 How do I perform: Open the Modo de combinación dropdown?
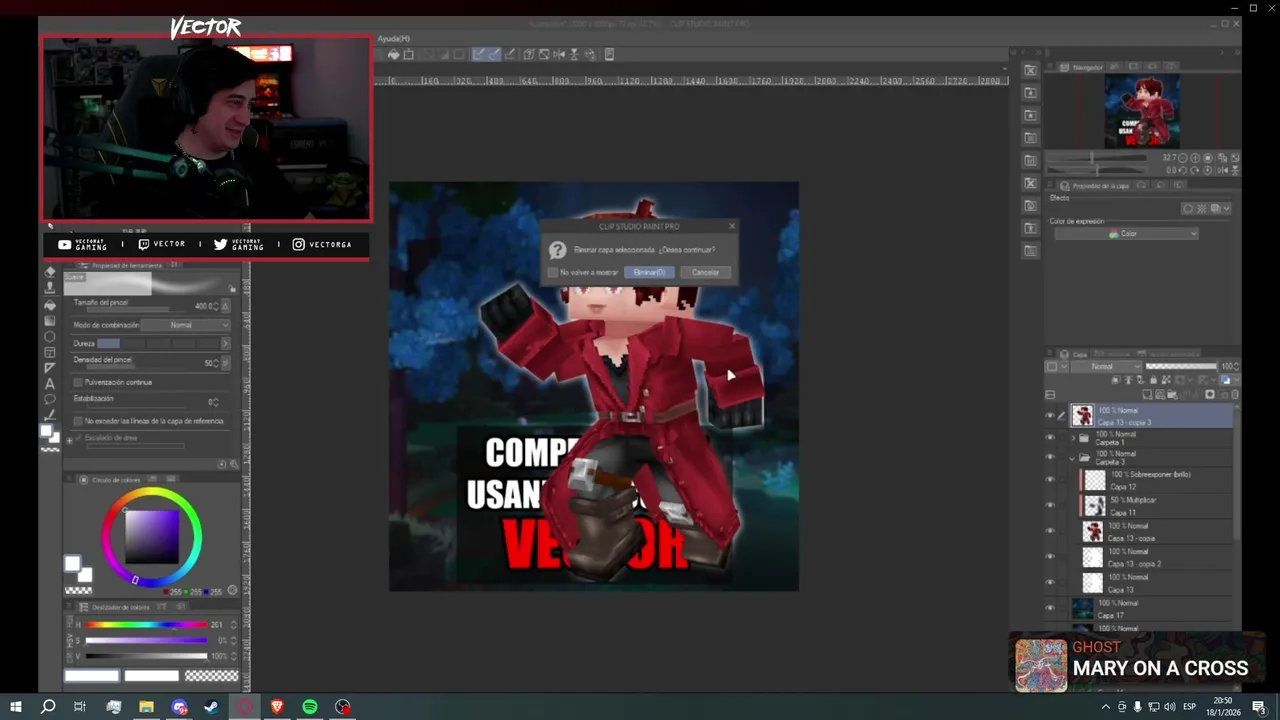[x=185, y=325]
